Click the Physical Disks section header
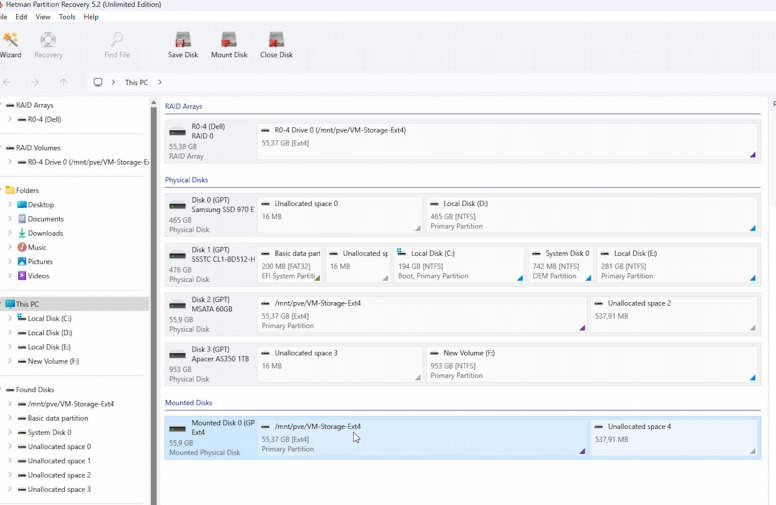Image resolution: width=776 pixels, height=505 pixels. pyautogui.click(x=187, y=180)
